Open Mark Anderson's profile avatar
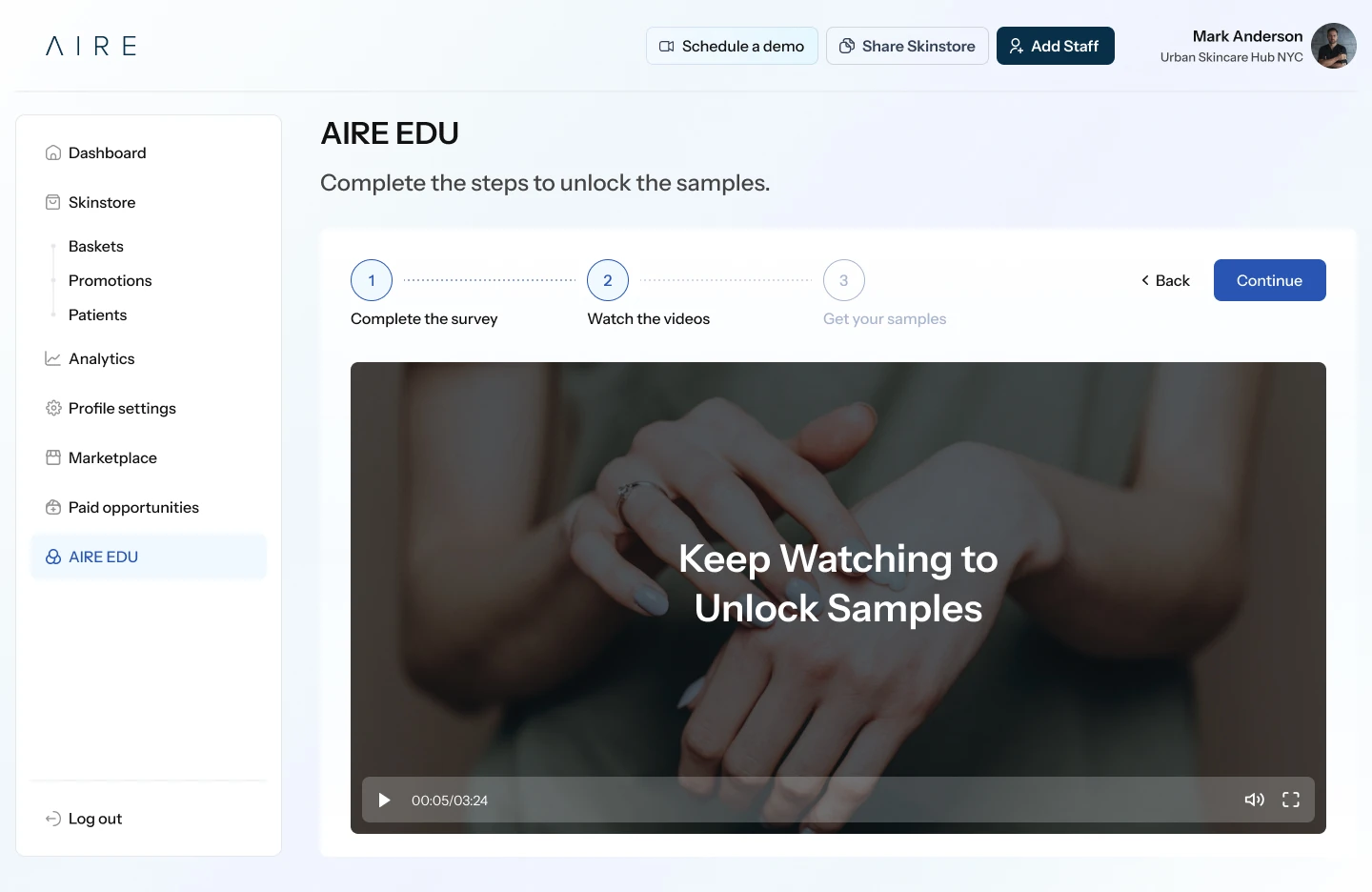Viewport: 1372px width, 892px height. point(1334,46)
